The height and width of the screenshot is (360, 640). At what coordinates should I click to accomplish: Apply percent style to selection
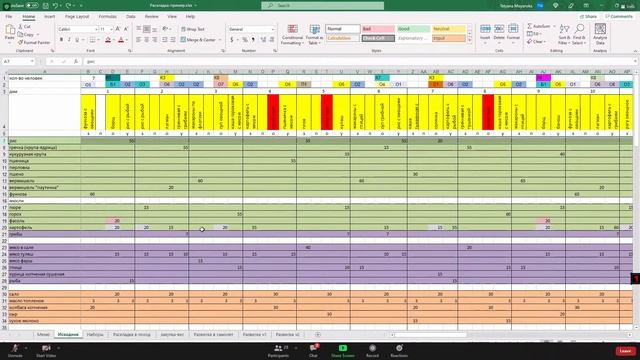[x=244, y=40]
